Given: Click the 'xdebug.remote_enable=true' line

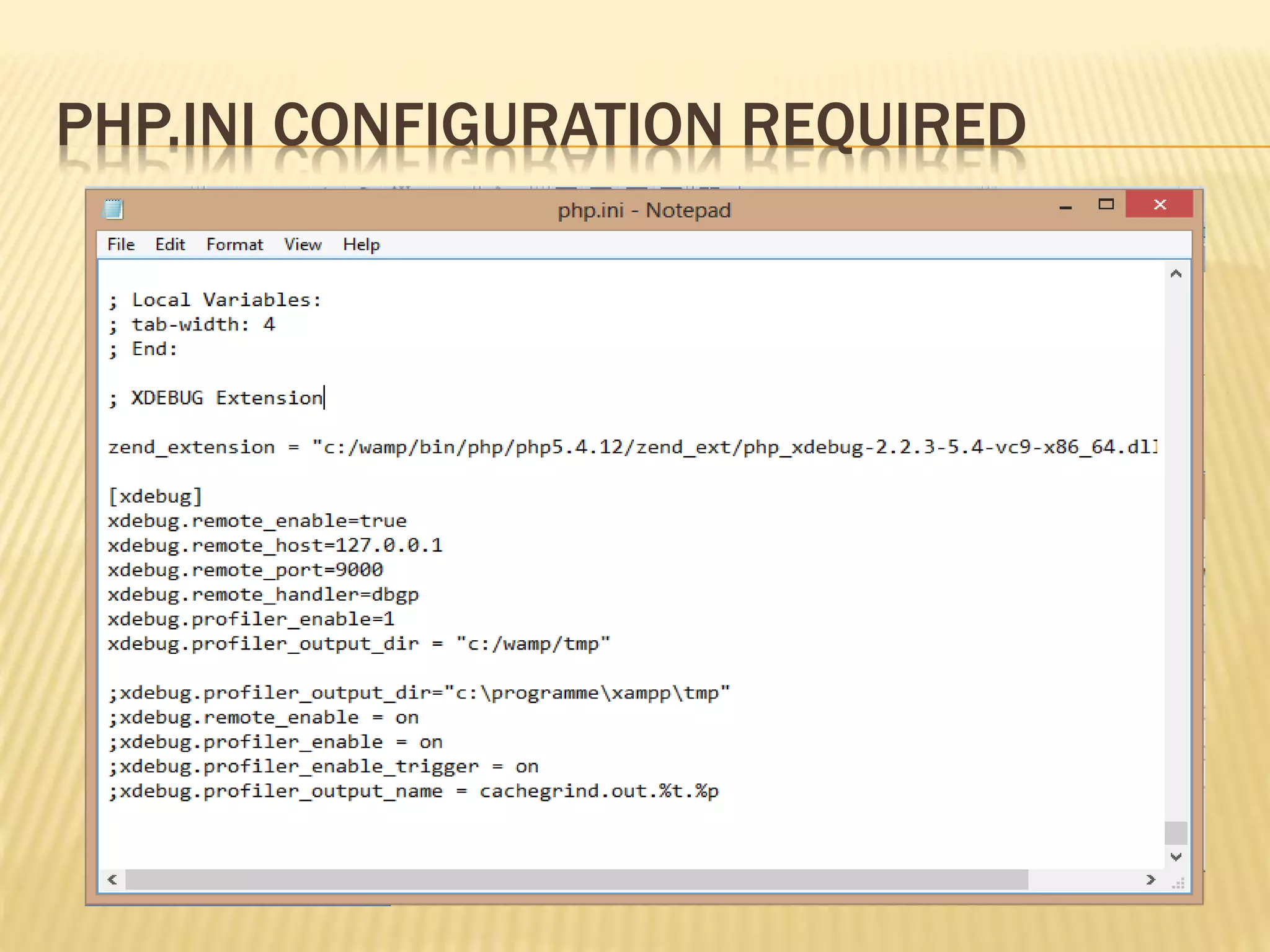Looking at the screenshot, I should coord(257,521).
